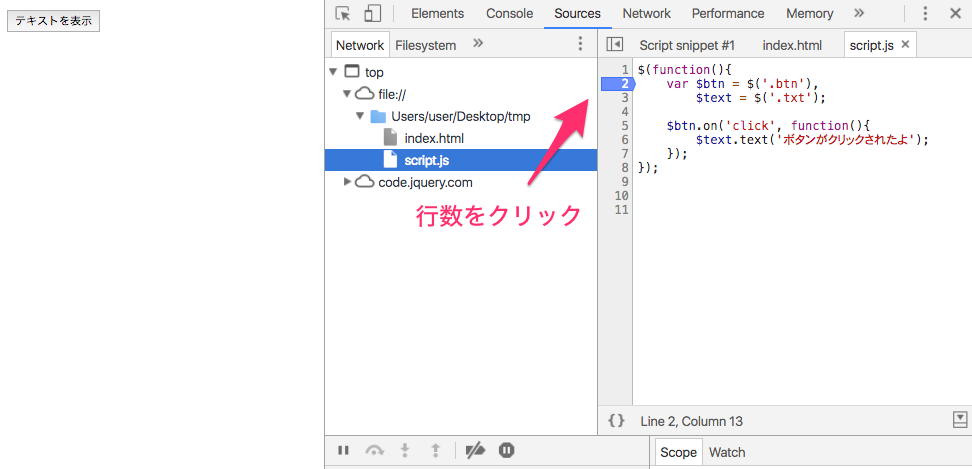Close the script.js editor tab
Image resolution: width=972 pixels, height=469 pixels.
pos(905,44)
